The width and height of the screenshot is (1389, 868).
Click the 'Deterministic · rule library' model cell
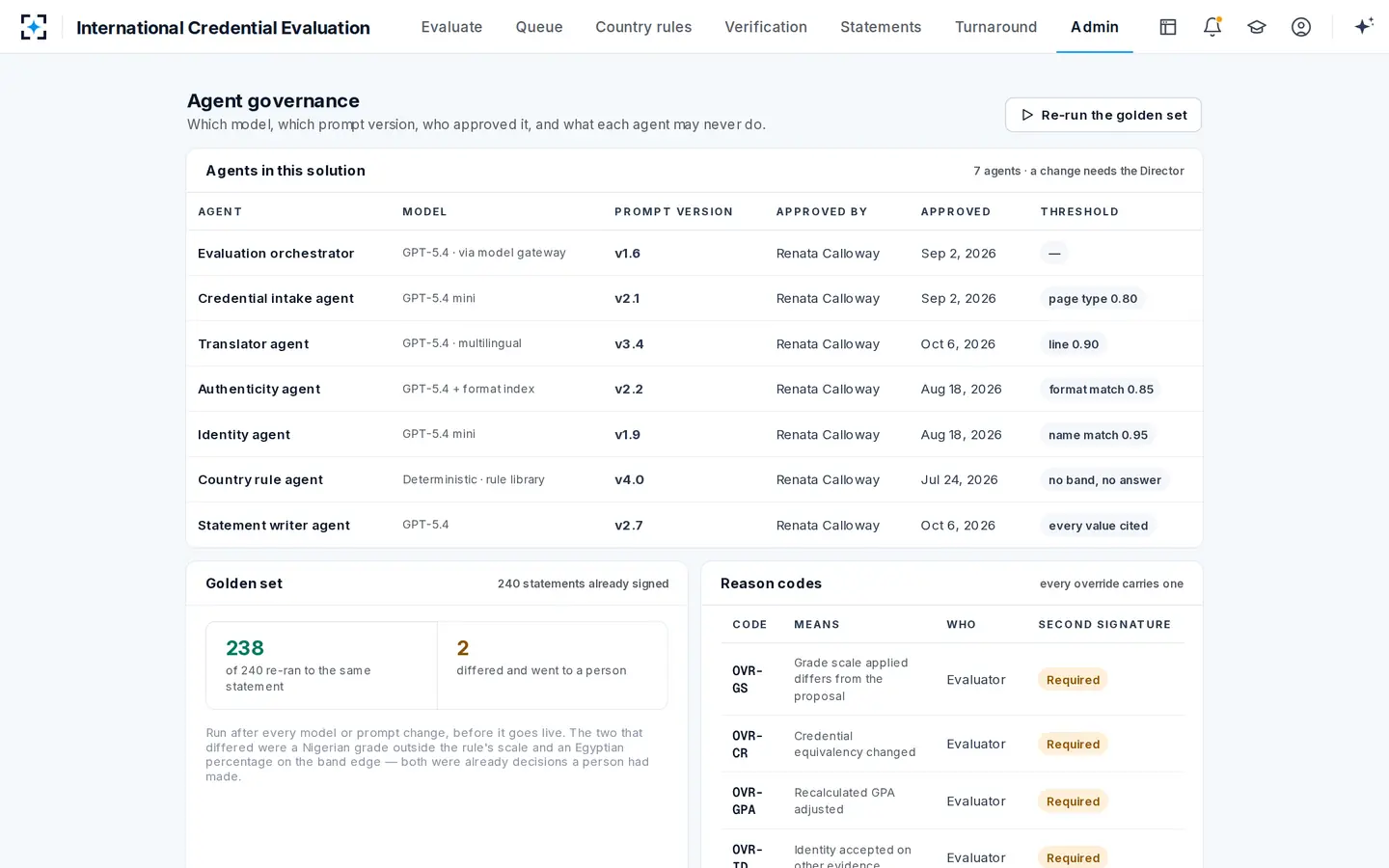click(474, 479)
